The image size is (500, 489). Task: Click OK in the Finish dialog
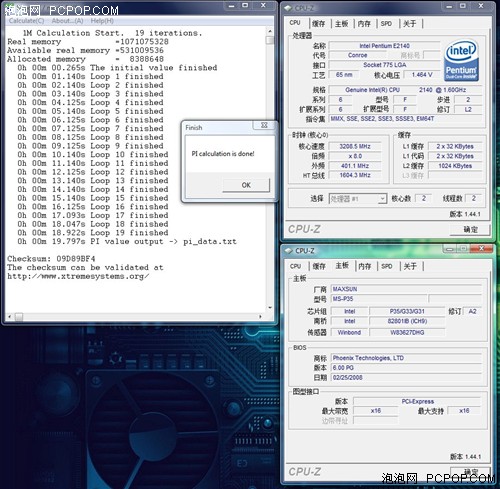coord(246,185)
